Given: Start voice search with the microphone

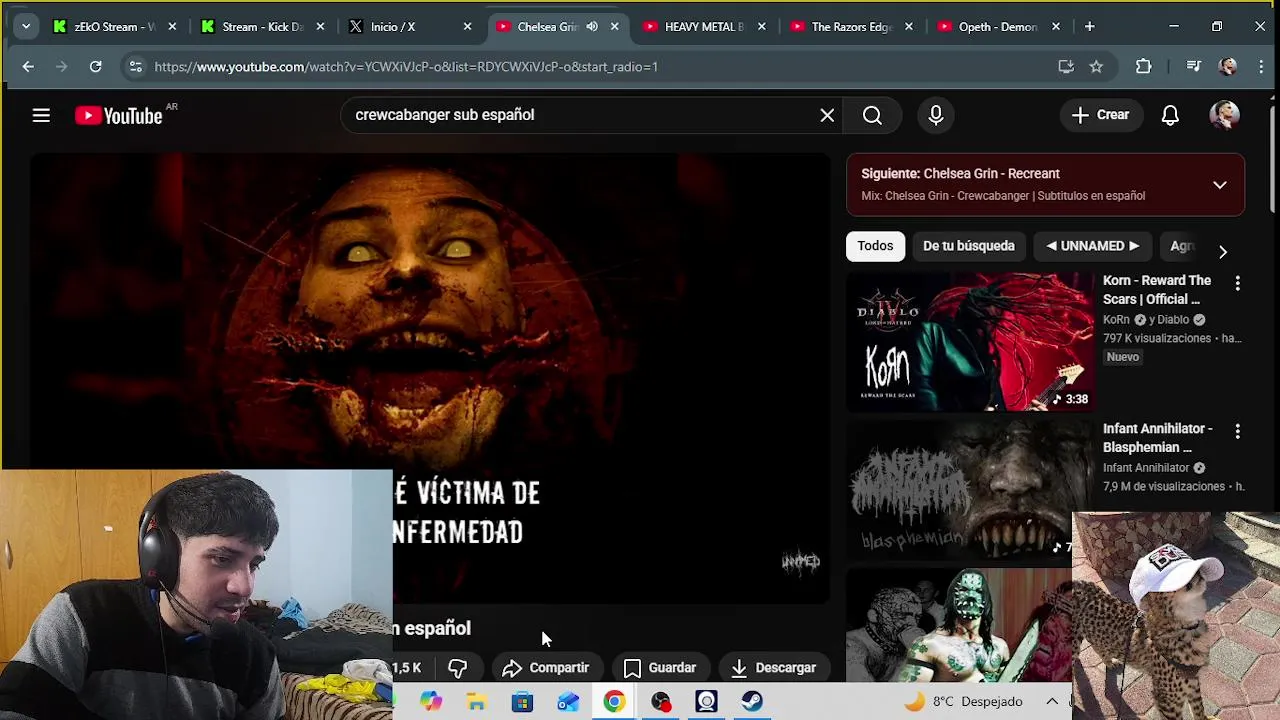Looking at the screenshot, I should click(936, 115).
